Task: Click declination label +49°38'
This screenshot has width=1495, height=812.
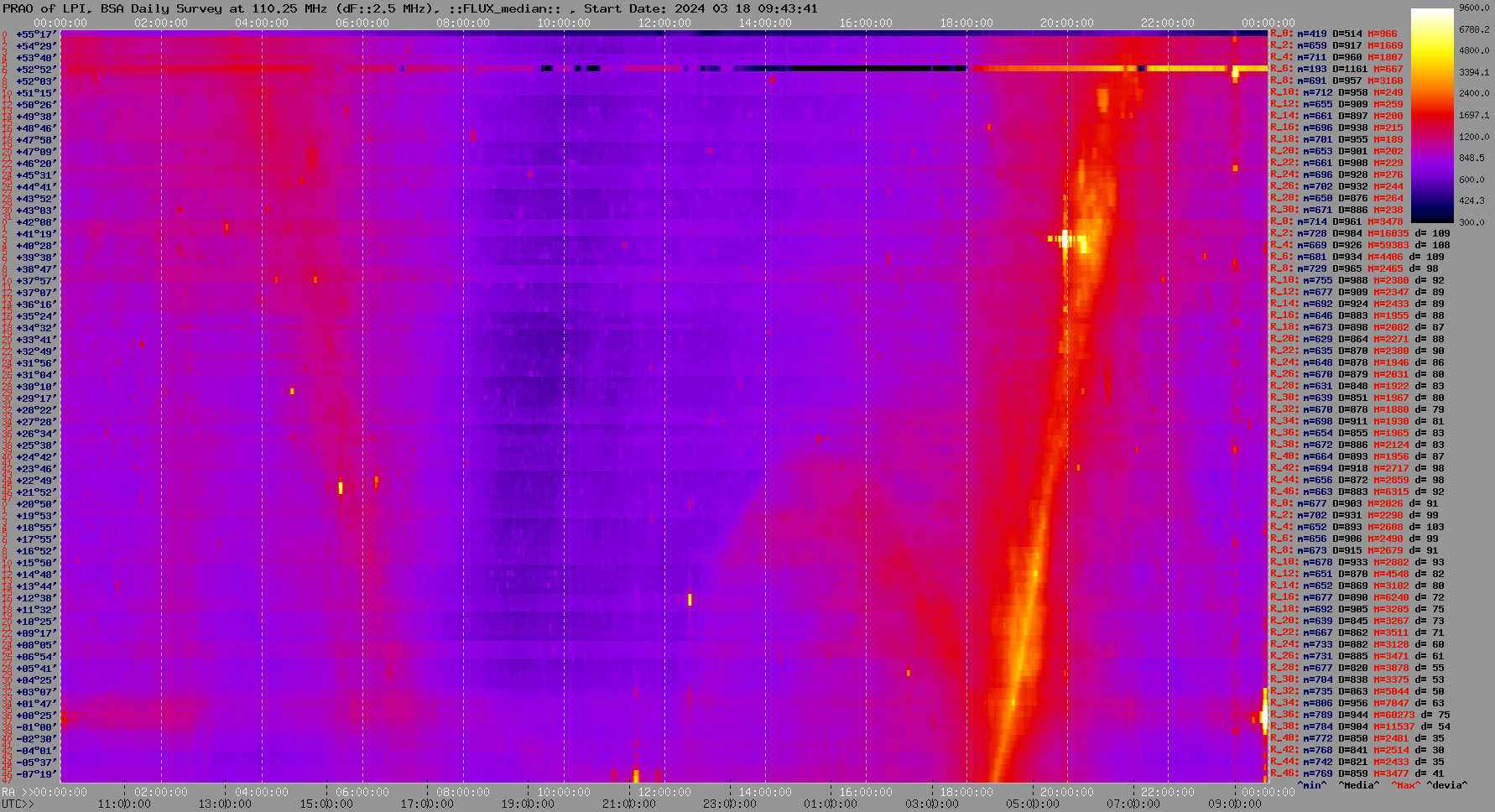Action: (x=36, y=117)
